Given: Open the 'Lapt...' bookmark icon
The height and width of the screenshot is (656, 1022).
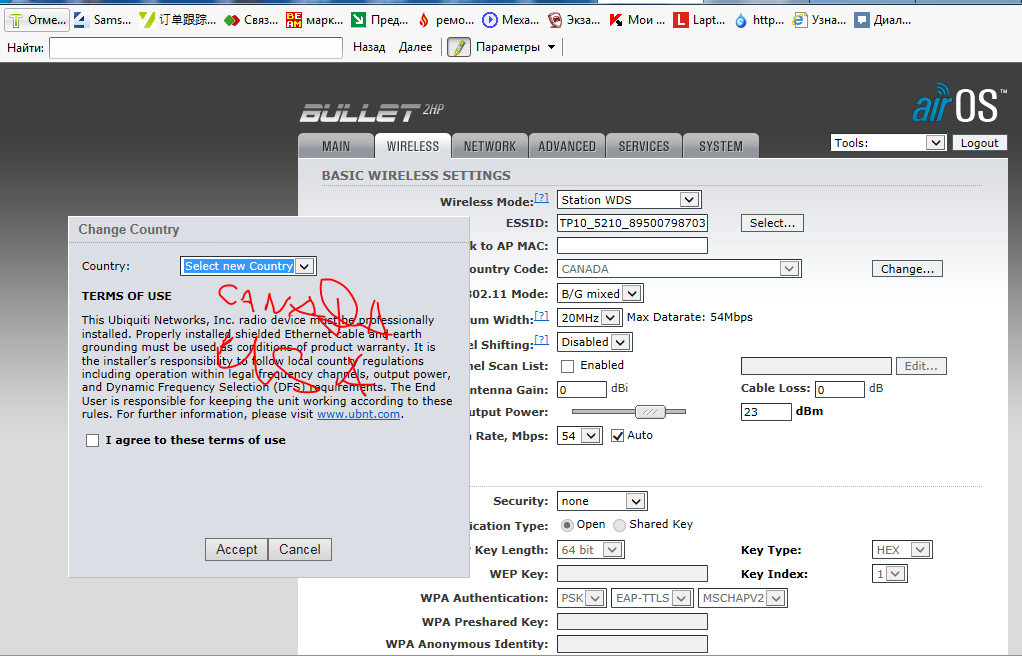Looking at the screenshot, I should (680, 20).
